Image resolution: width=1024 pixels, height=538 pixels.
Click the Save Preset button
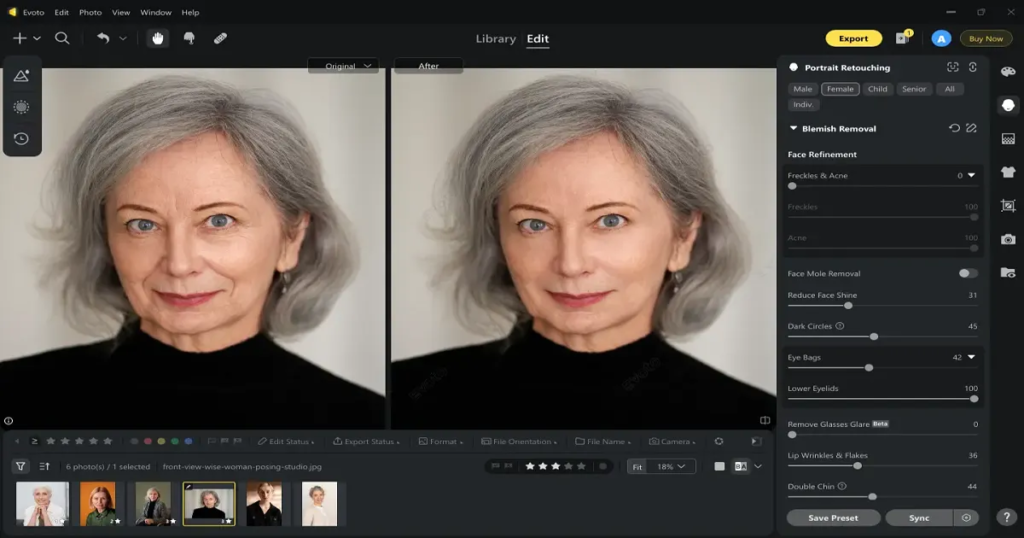[x=833, y=518]
